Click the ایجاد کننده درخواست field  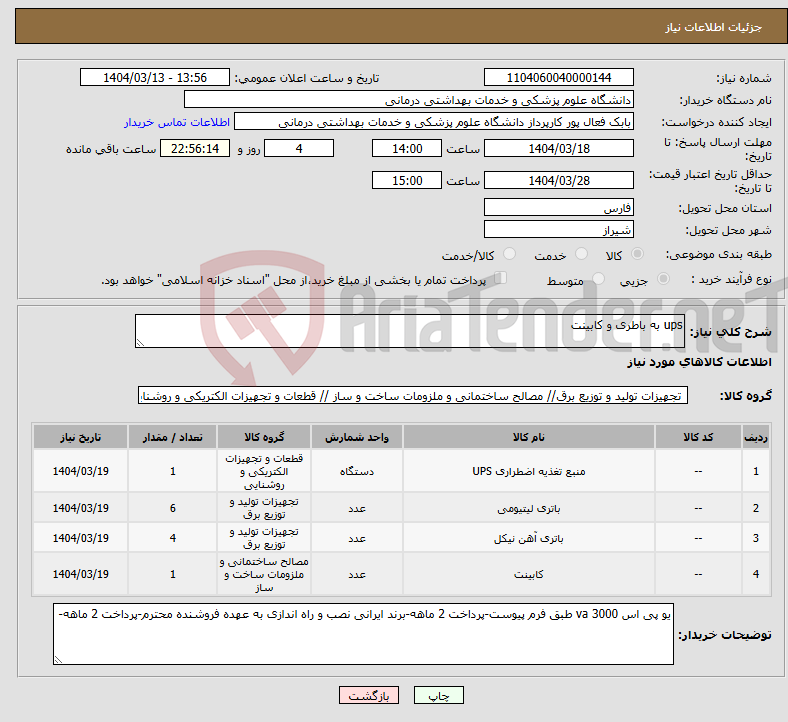pyautogui.click(x=434, y=122)
